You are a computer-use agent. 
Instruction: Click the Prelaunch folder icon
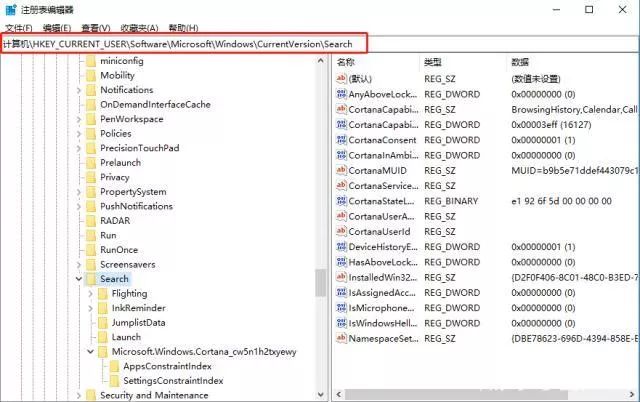[x=91, y=162]
